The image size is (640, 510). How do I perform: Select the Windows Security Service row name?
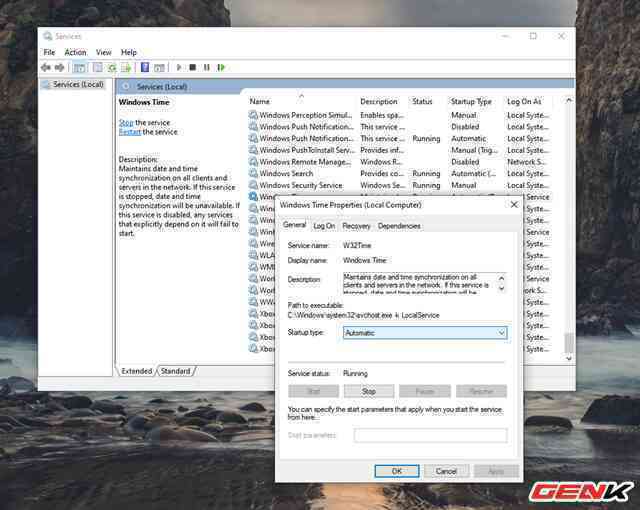[x=301, y=185]
